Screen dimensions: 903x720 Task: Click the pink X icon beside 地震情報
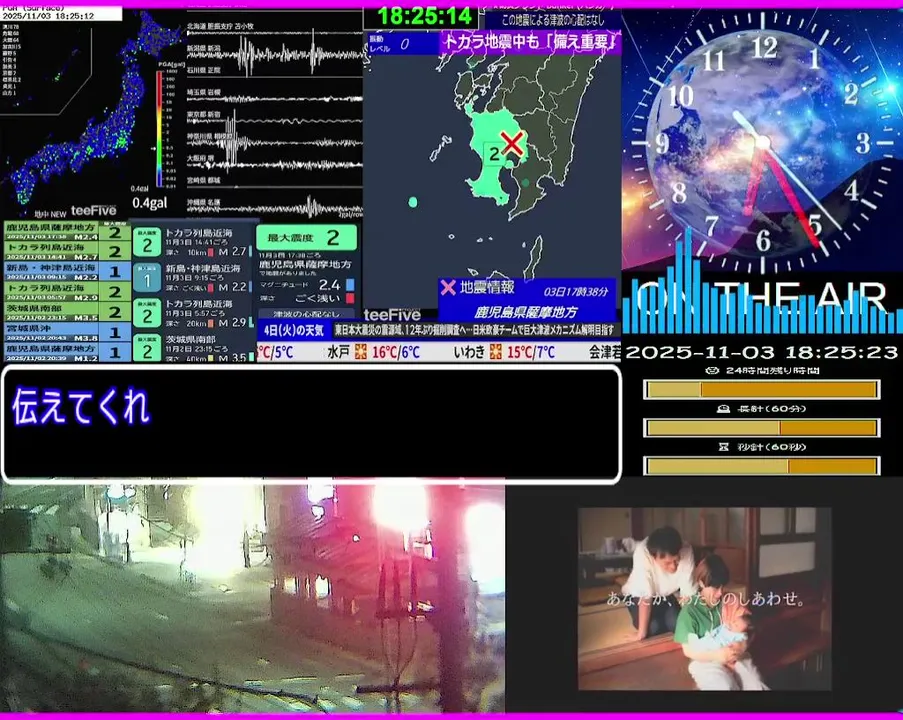[448, 287]
